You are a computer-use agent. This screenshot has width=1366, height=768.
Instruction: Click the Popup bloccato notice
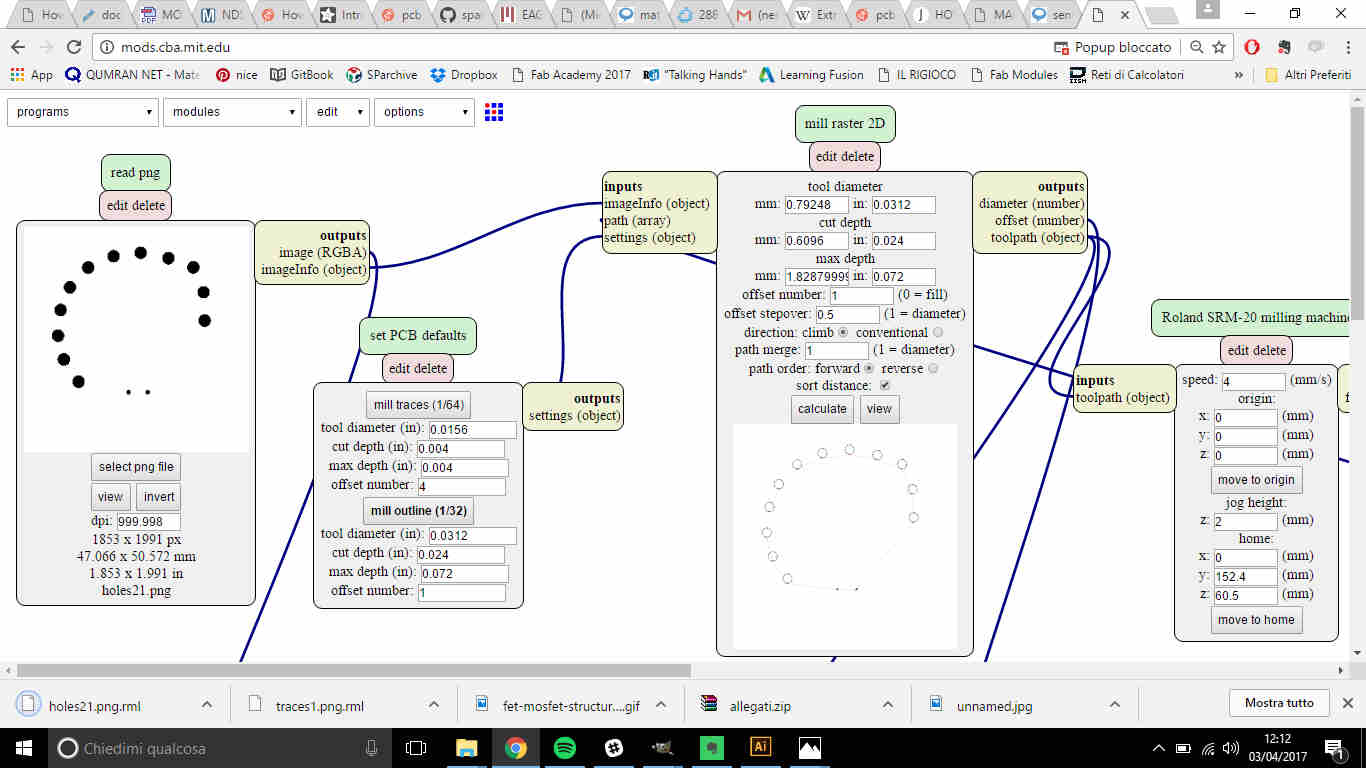coord(1113,47)
